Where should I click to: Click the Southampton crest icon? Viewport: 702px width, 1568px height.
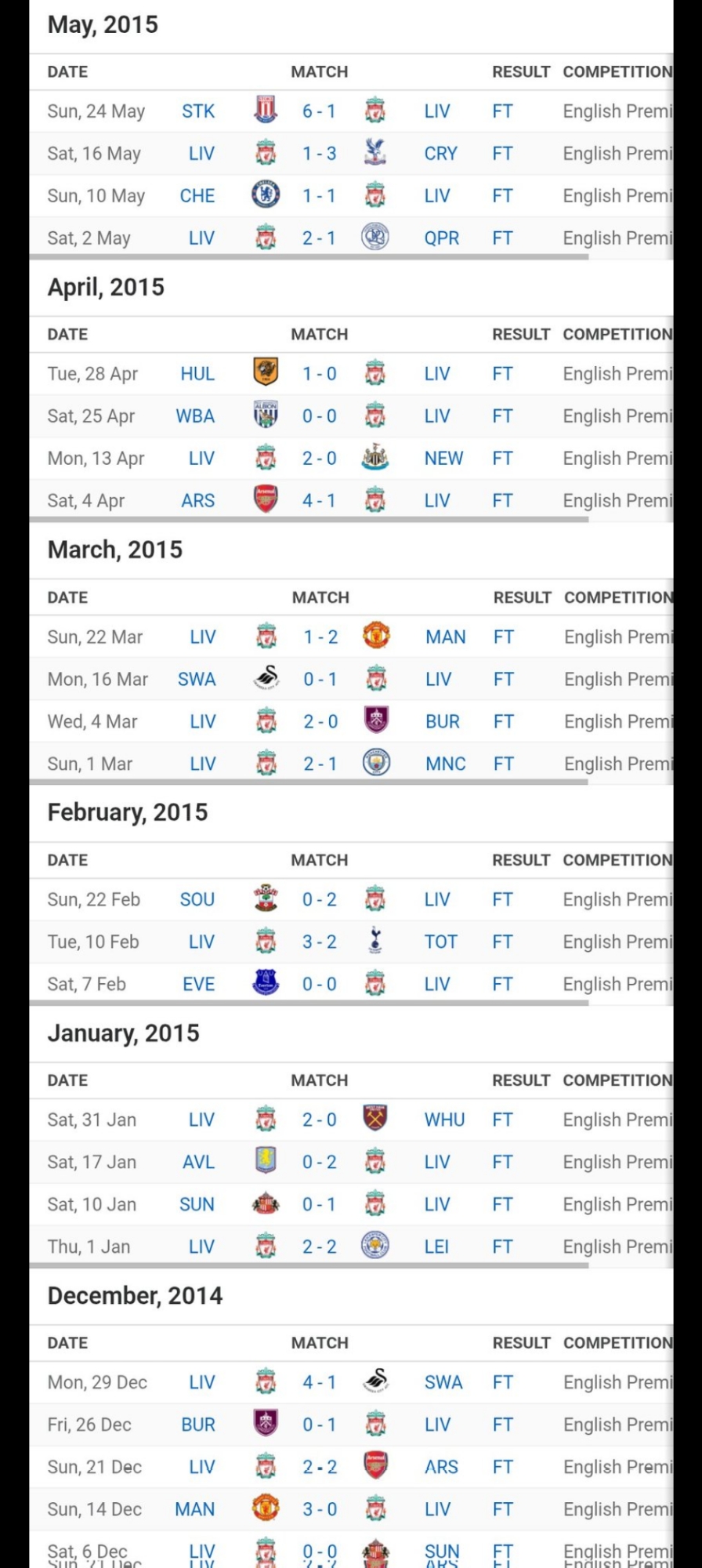[266, 898]
